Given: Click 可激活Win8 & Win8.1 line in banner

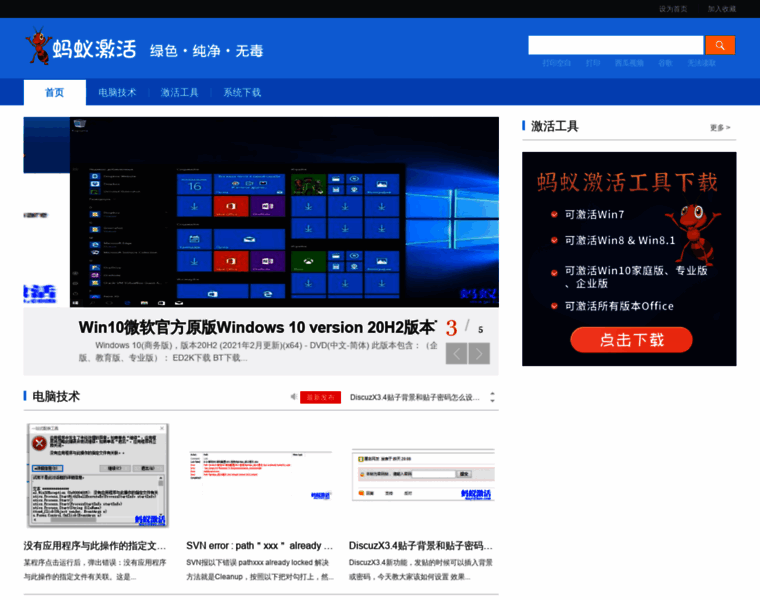Looking at the screenshot, I should [x=619, y=240].
